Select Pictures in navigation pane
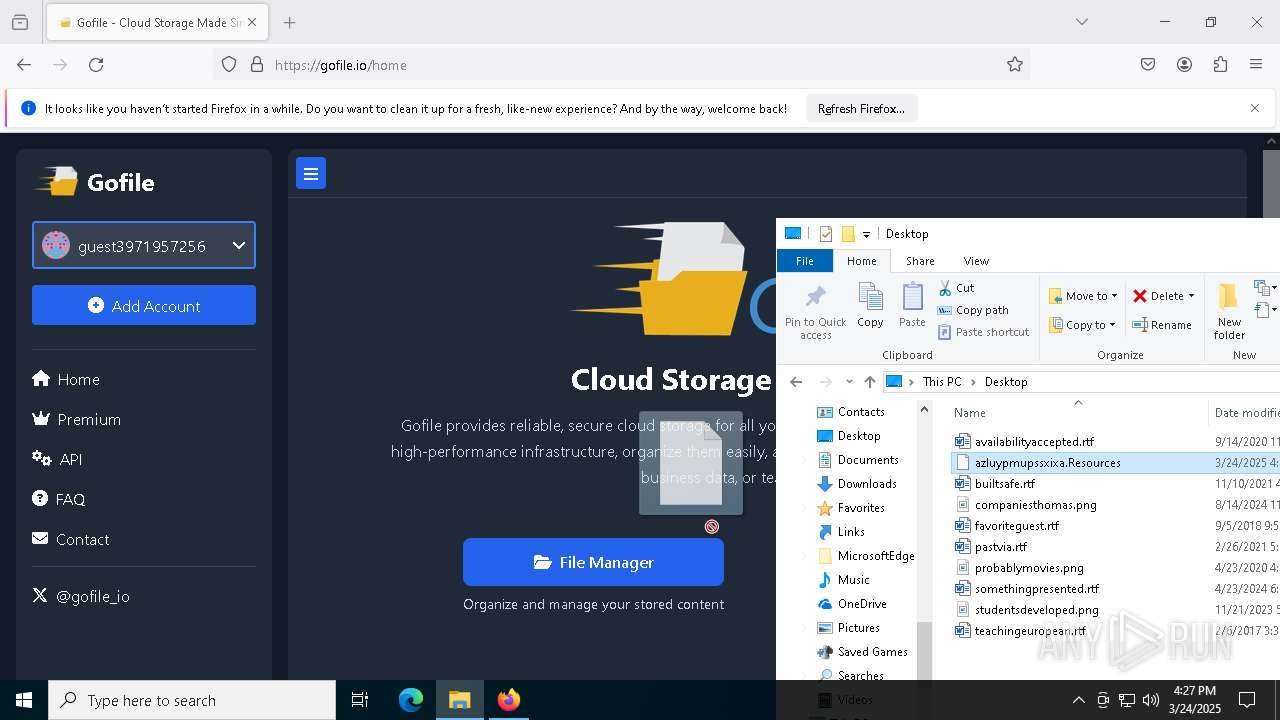 pyautogui.click(x=848, y=628)
